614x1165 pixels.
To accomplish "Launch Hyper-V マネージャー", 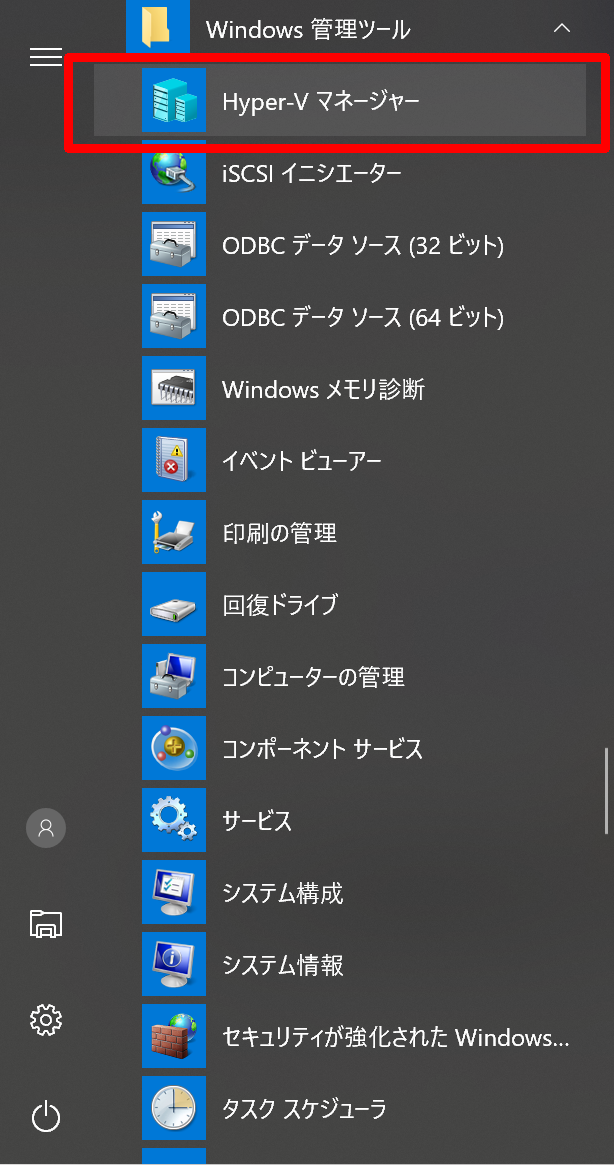I will (340, 100).
